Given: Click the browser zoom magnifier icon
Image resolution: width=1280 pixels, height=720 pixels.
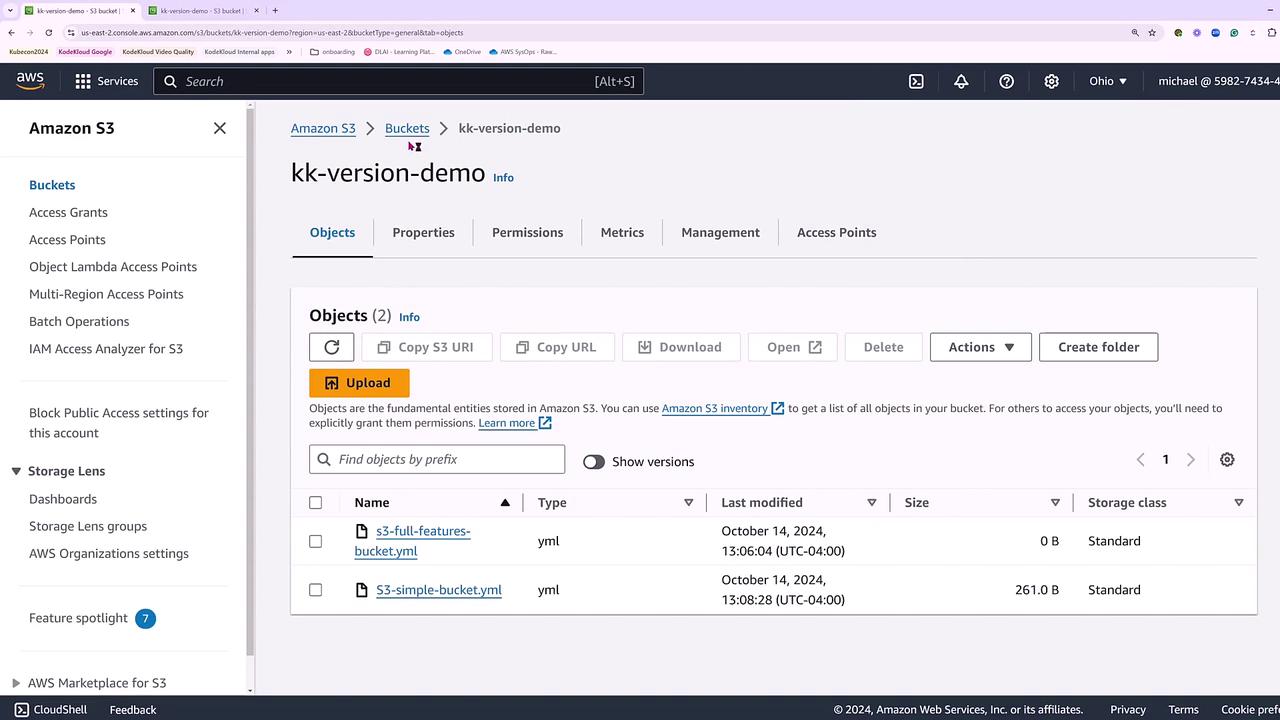Looking at the screenshot, I should pyautogui.click(x=1135, y=32).
